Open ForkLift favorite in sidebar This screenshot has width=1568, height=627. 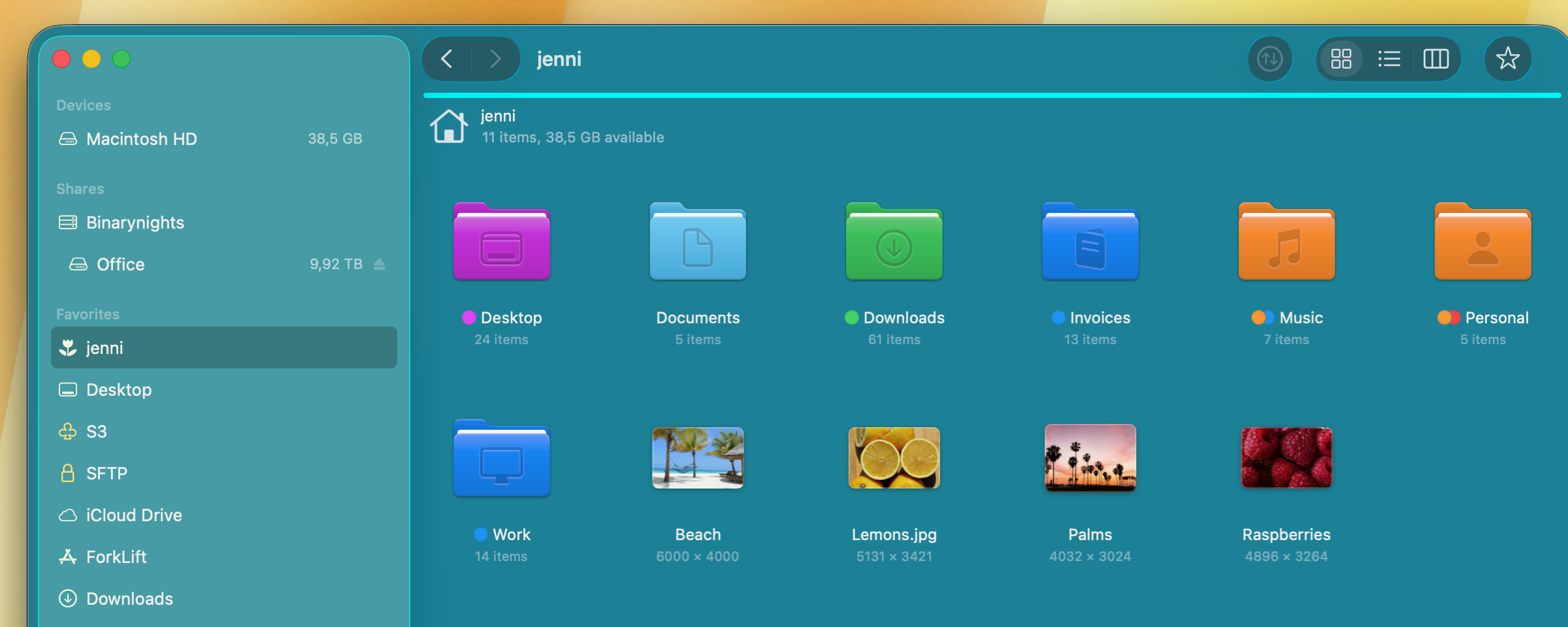click(x=223, y=556)
